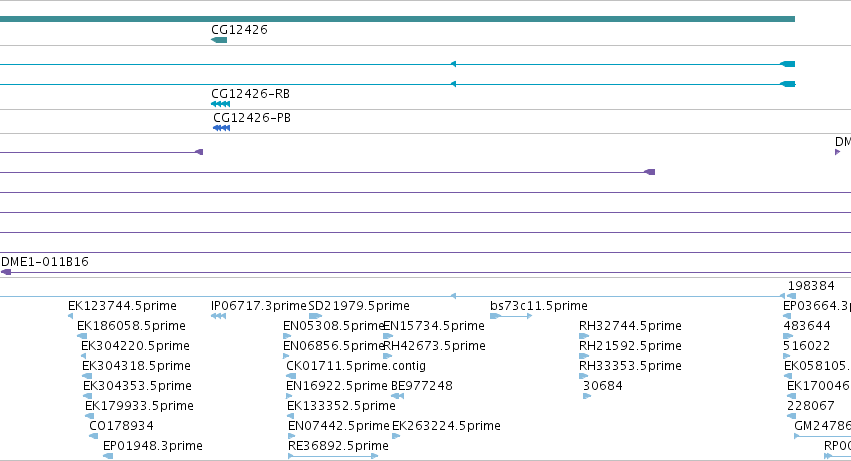Select the bs73c11.5prime feature arrow

[x=511, y=316]
